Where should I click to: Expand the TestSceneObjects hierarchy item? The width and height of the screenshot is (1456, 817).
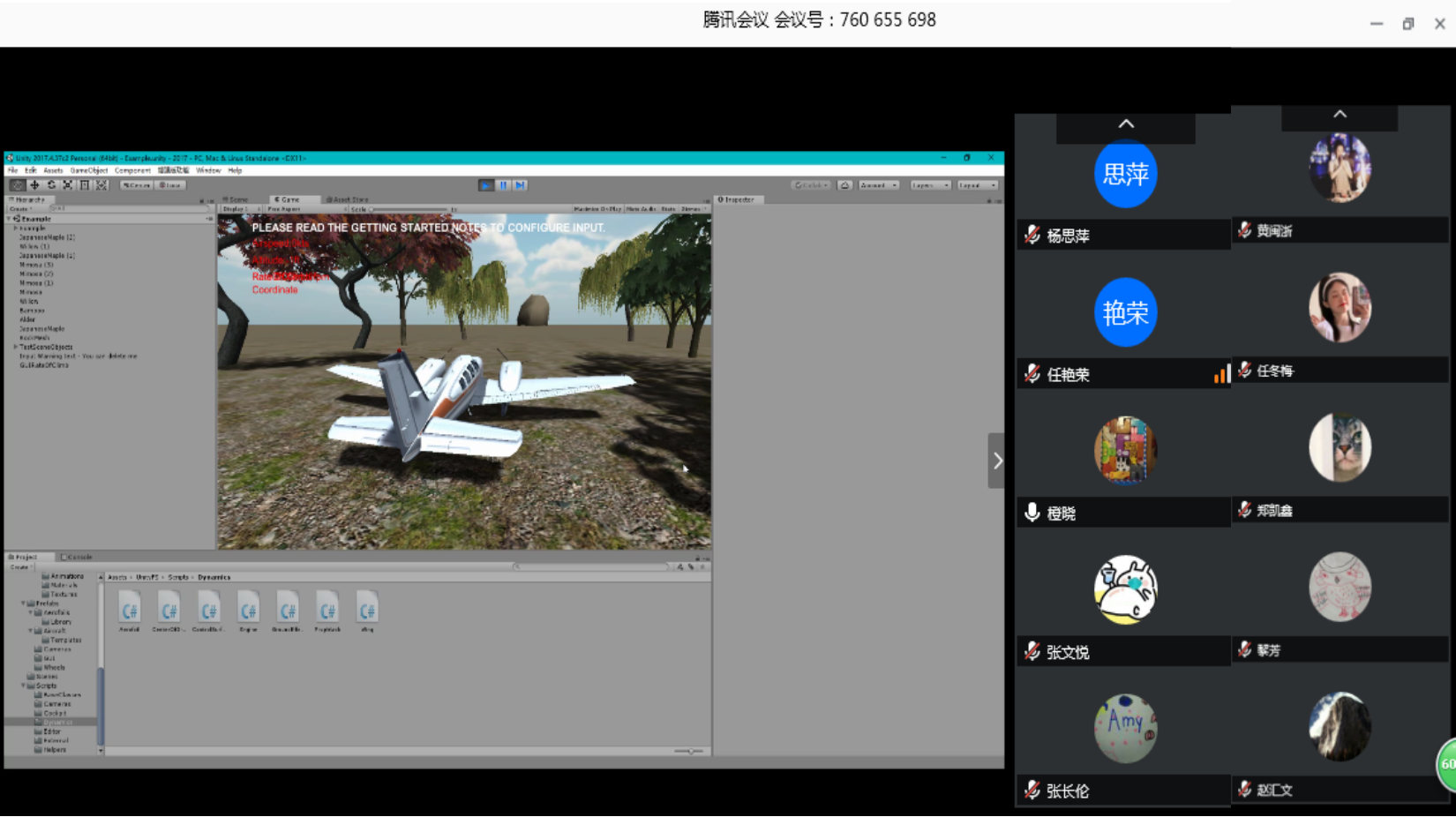pos(15,347)
